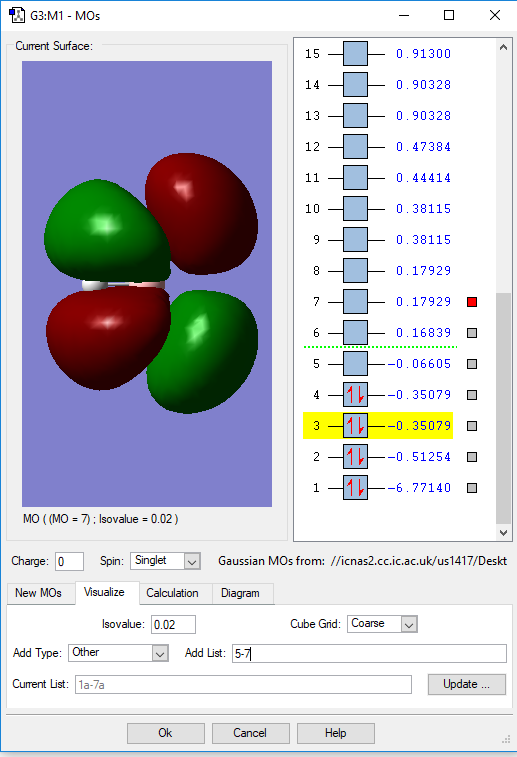517x757 pixels.
Task: Open the Diagram tab
Action: click(240, 593)
